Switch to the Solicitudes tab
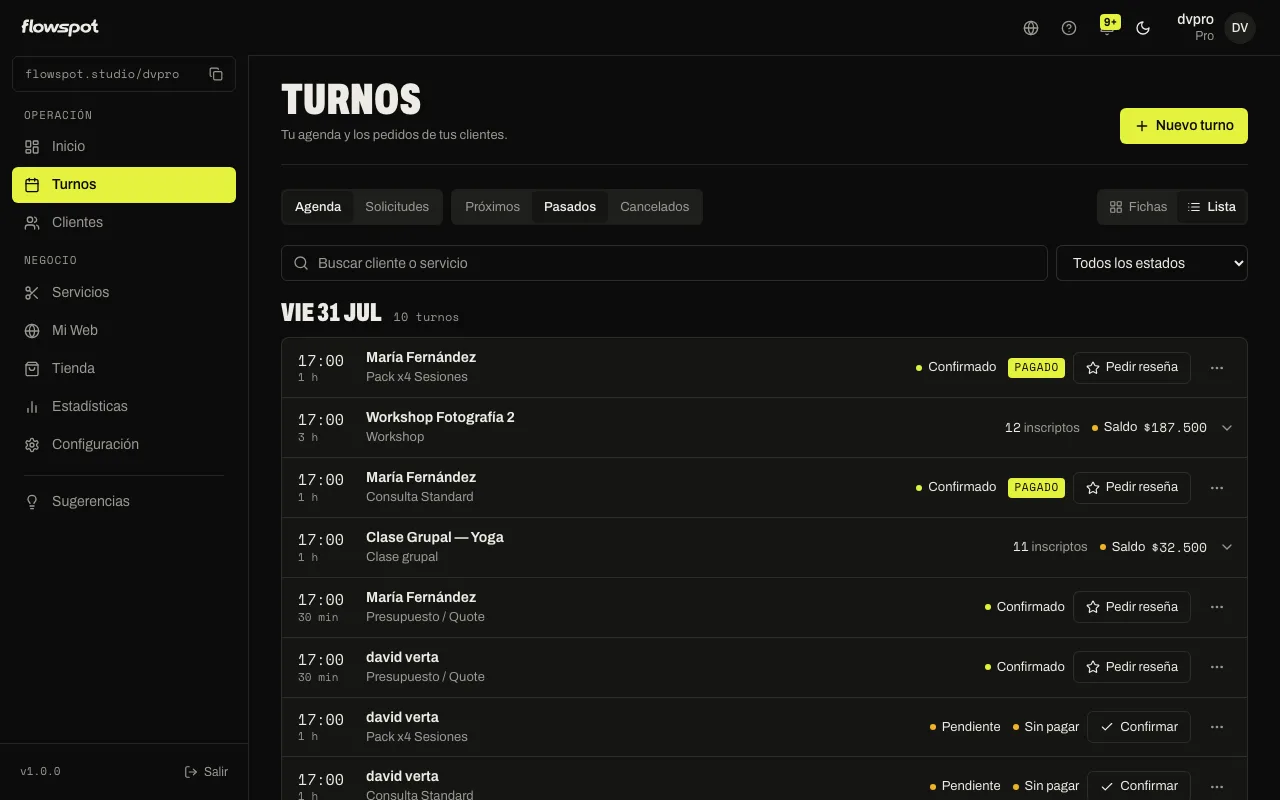This screenshot has width=1280, height=800. pos(397,207)
